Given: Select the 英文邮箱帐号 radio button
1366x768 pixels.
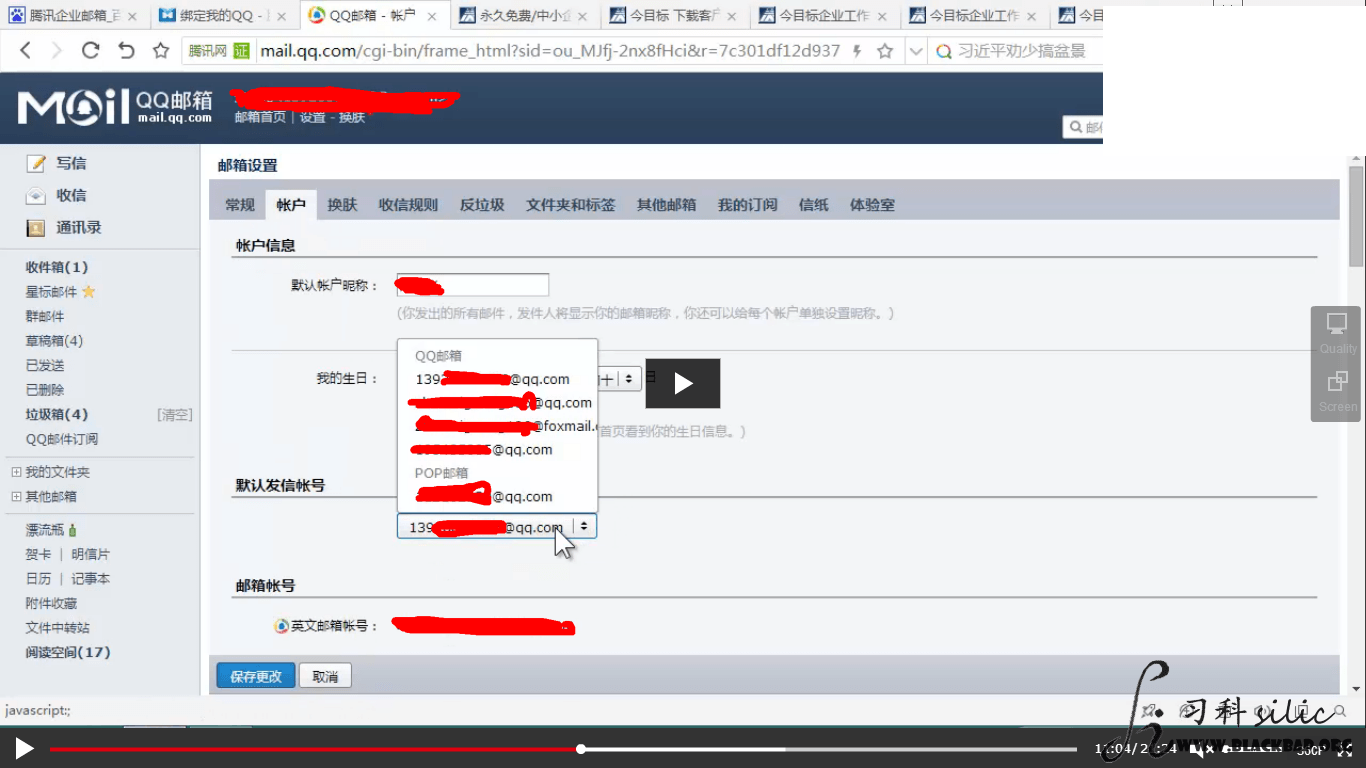Looking at the screenshot, I should [x=282, y=626].
